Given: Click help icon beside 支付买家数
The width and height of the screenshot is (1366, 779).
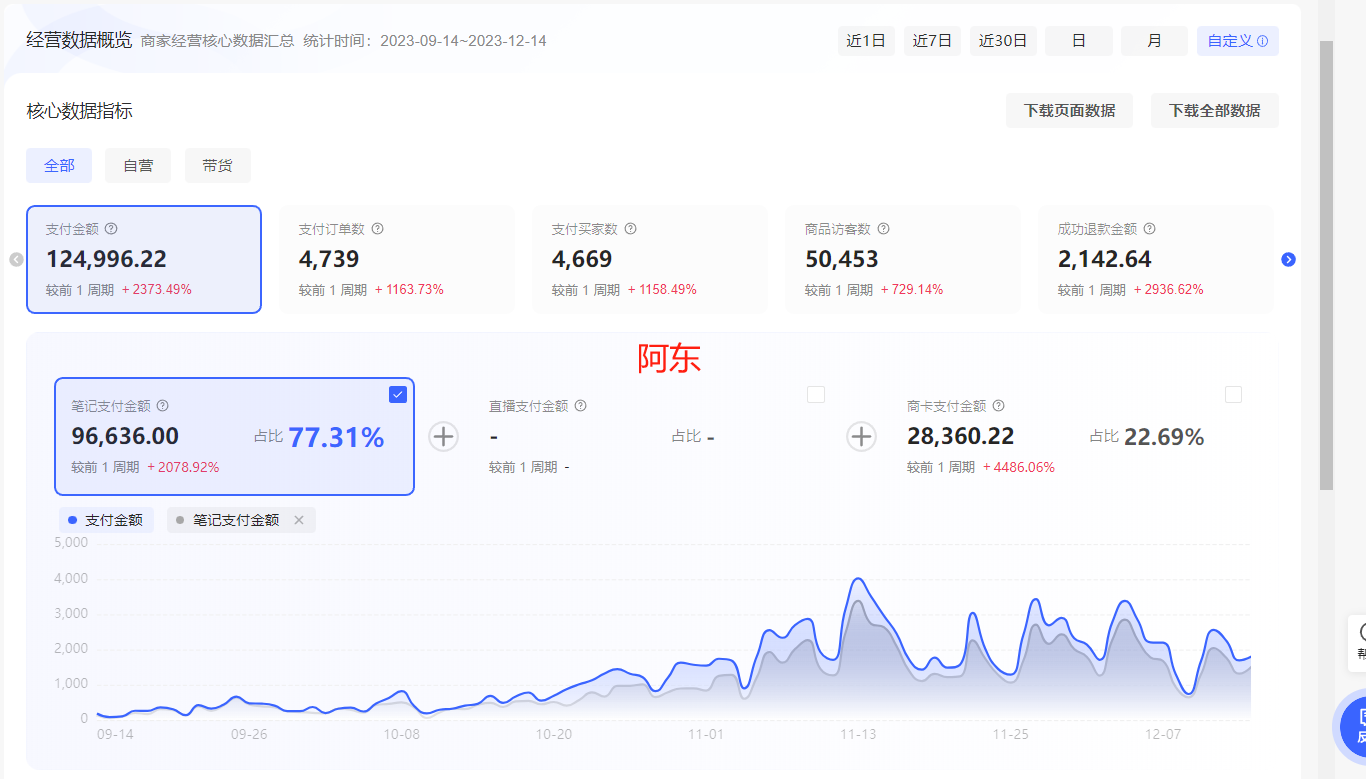Looking at the screenshot, I should pos(630,229).
